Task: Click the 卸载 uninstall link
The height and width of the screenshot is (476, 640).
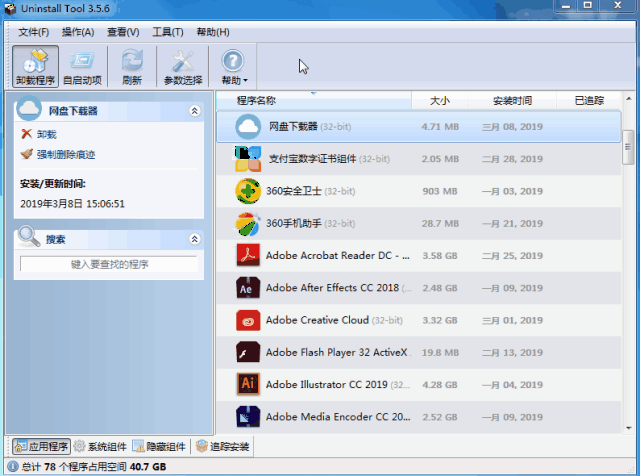Action: (x=46, y=134)
